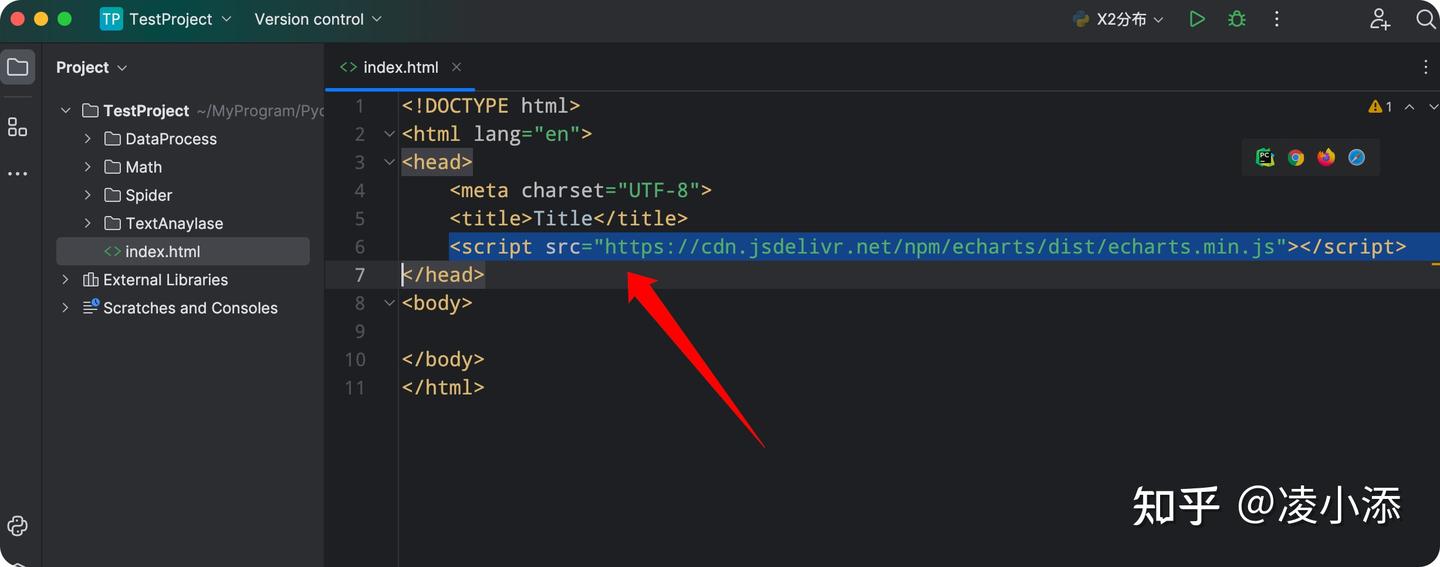
Task: Open page in Firefox browser
Action: tap(1326, 157)
